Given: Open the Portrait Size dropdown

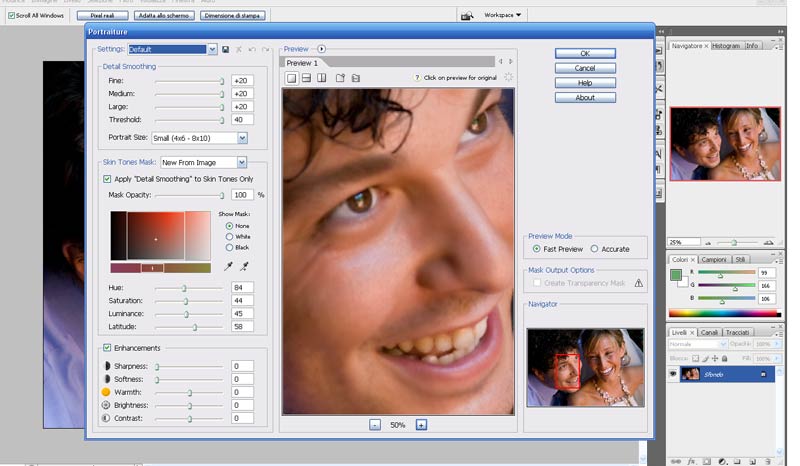Looking at the screenshot, I should point(242,138).
